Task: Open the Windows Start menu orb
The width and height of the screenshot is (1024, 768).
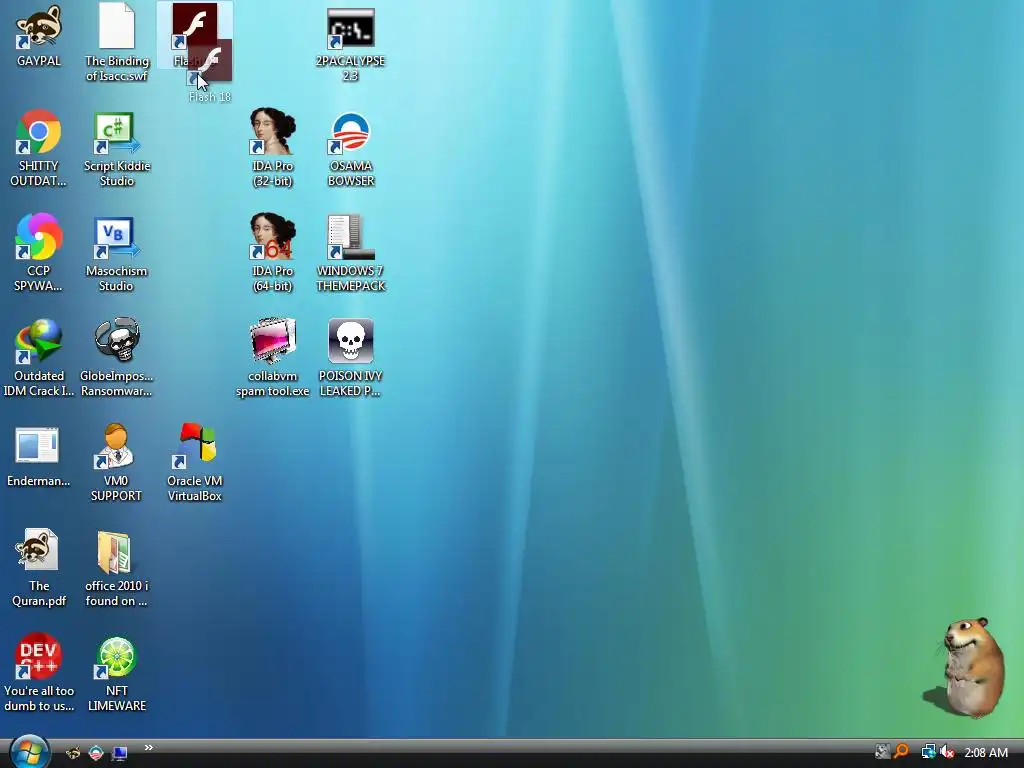Action: point(29,752)
